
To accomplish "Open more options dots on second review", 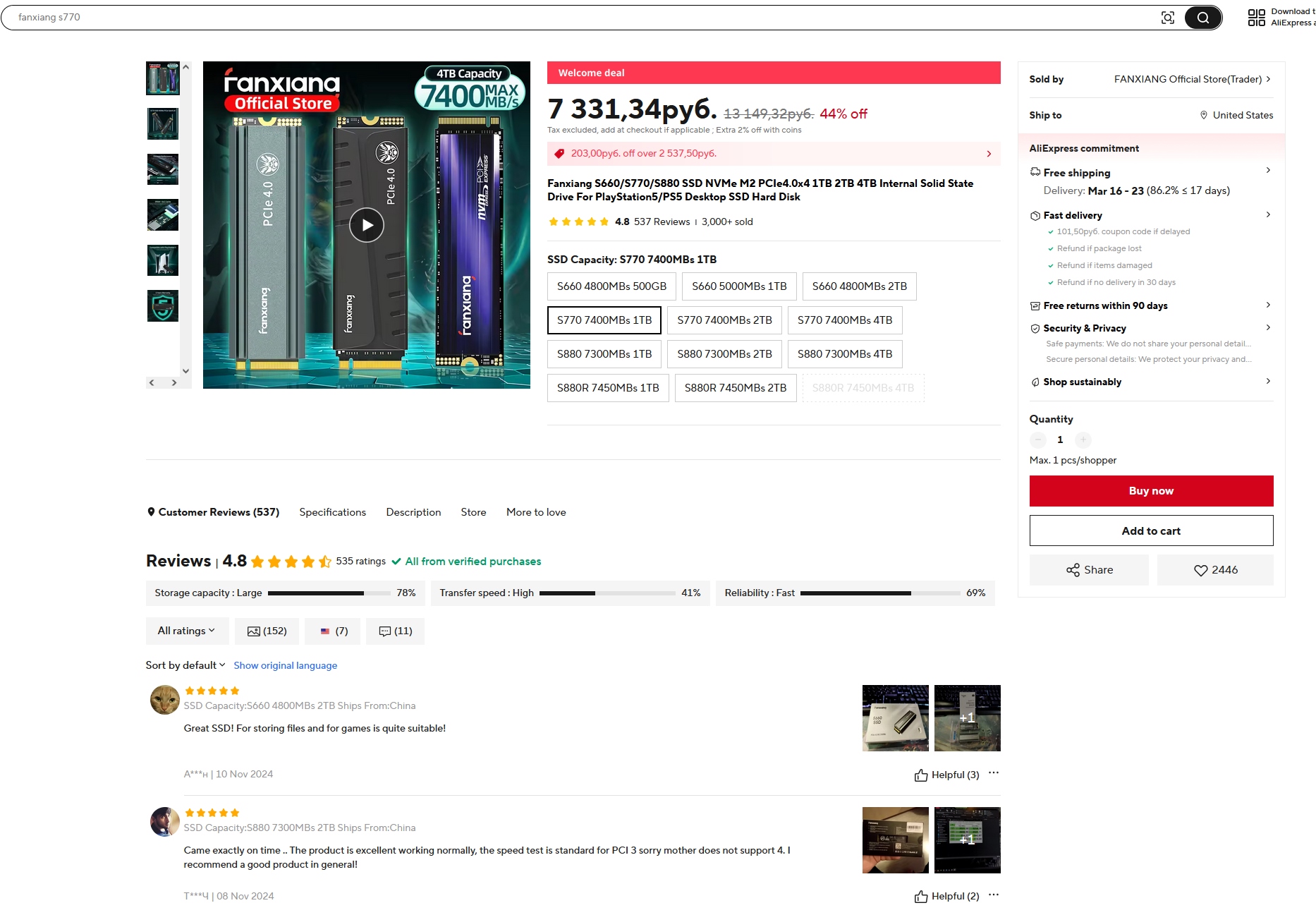I will coord(994,895).
